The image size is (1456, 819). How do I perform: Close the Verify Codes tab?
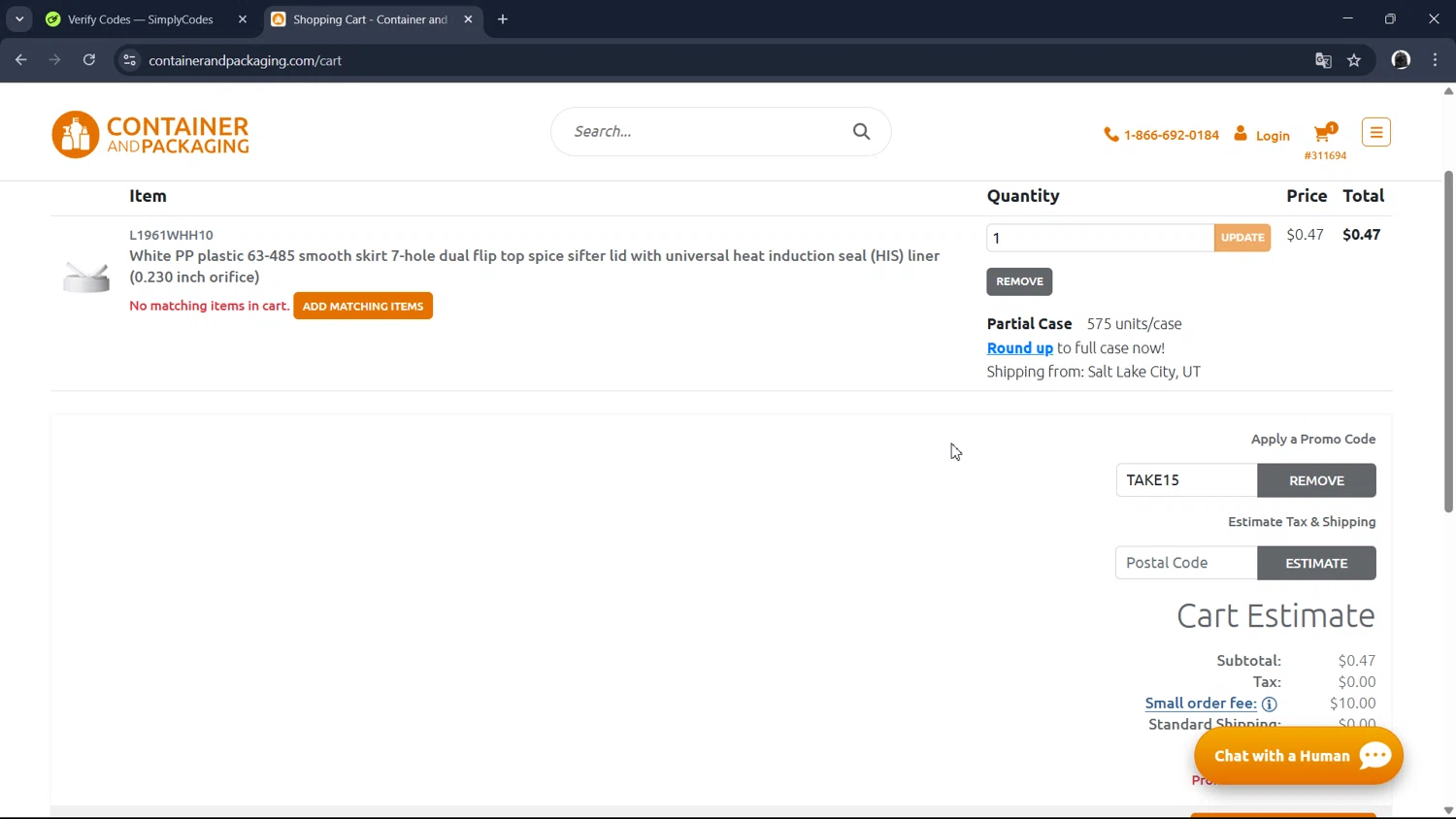tap(243, 19)
